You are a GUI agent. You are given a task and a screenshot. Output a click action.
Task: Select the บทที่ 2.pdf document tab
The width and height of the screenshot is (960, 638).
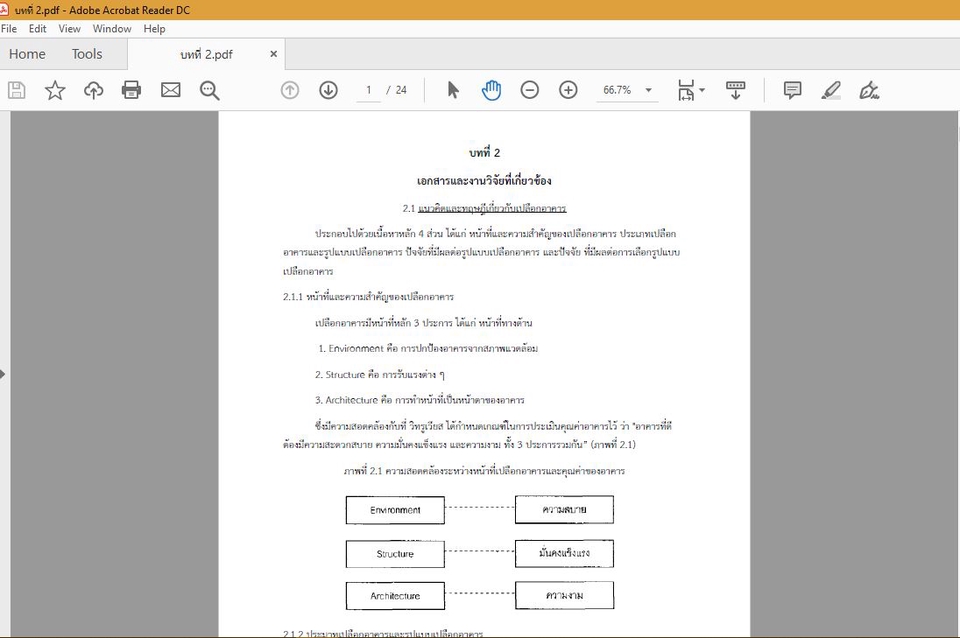point(206,54)
